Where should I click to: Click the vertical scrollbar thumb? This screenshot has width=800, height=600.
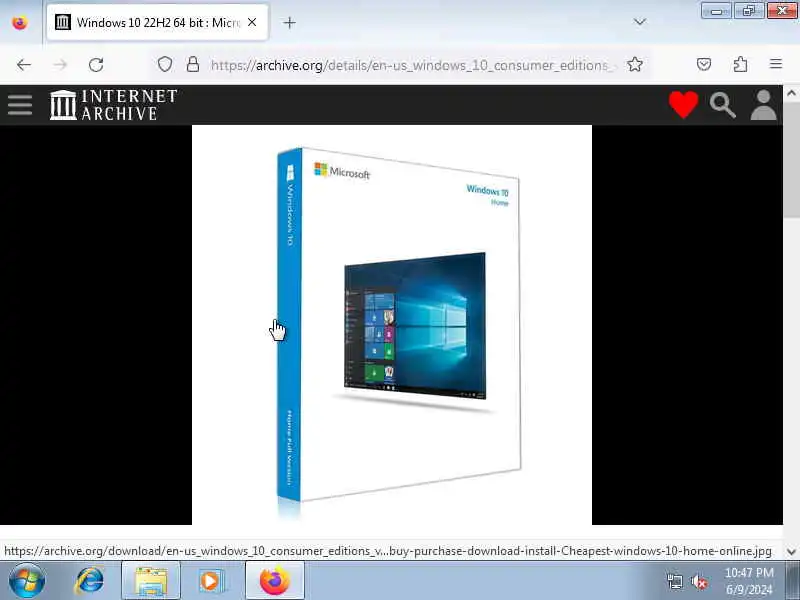pyautogui.click(x=791, y=160)
